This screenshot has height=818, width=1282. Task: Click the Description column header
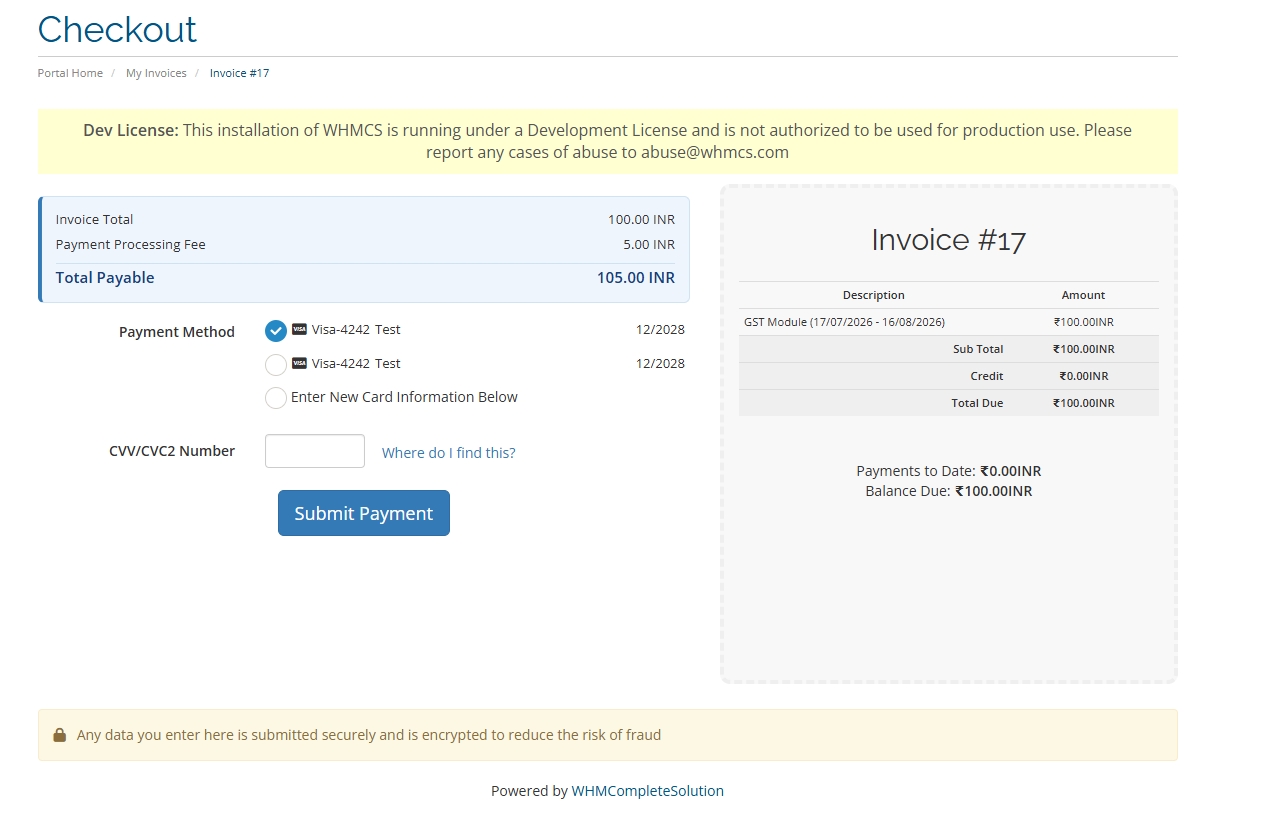tap(873, 295)
